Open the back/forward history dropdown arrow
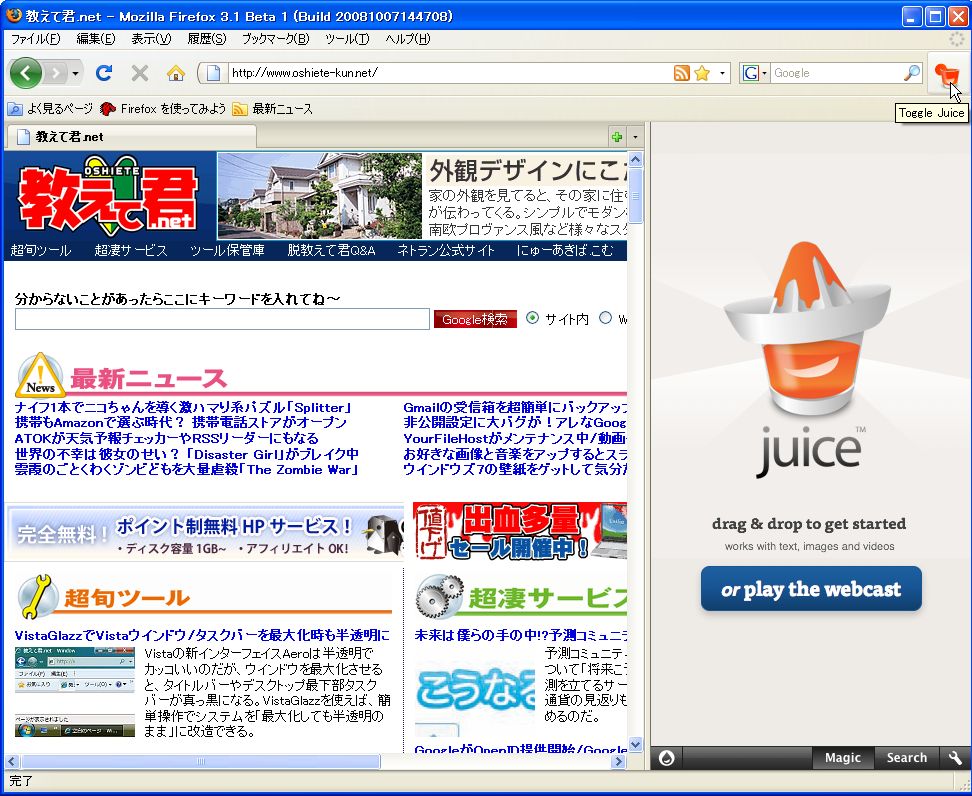This screenshot has height=796, width=972. (x=75, y=73)
